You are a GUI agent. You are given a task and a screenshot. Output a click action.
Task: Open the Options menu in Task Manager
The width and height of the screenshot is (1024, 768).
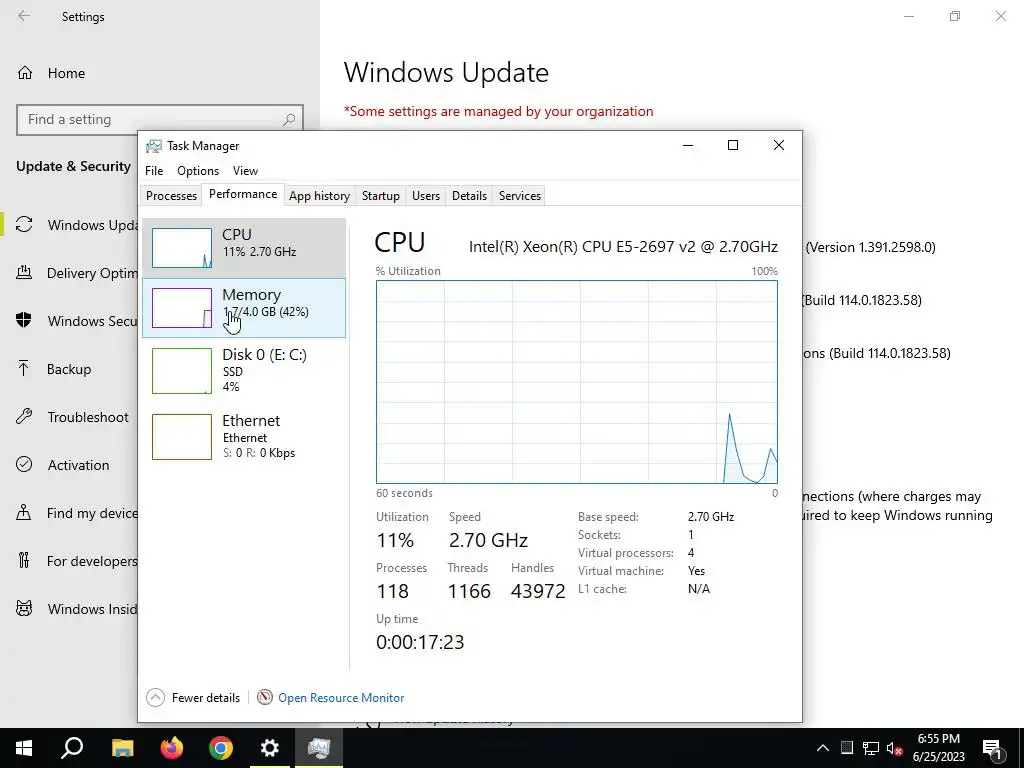coord(198,170)
